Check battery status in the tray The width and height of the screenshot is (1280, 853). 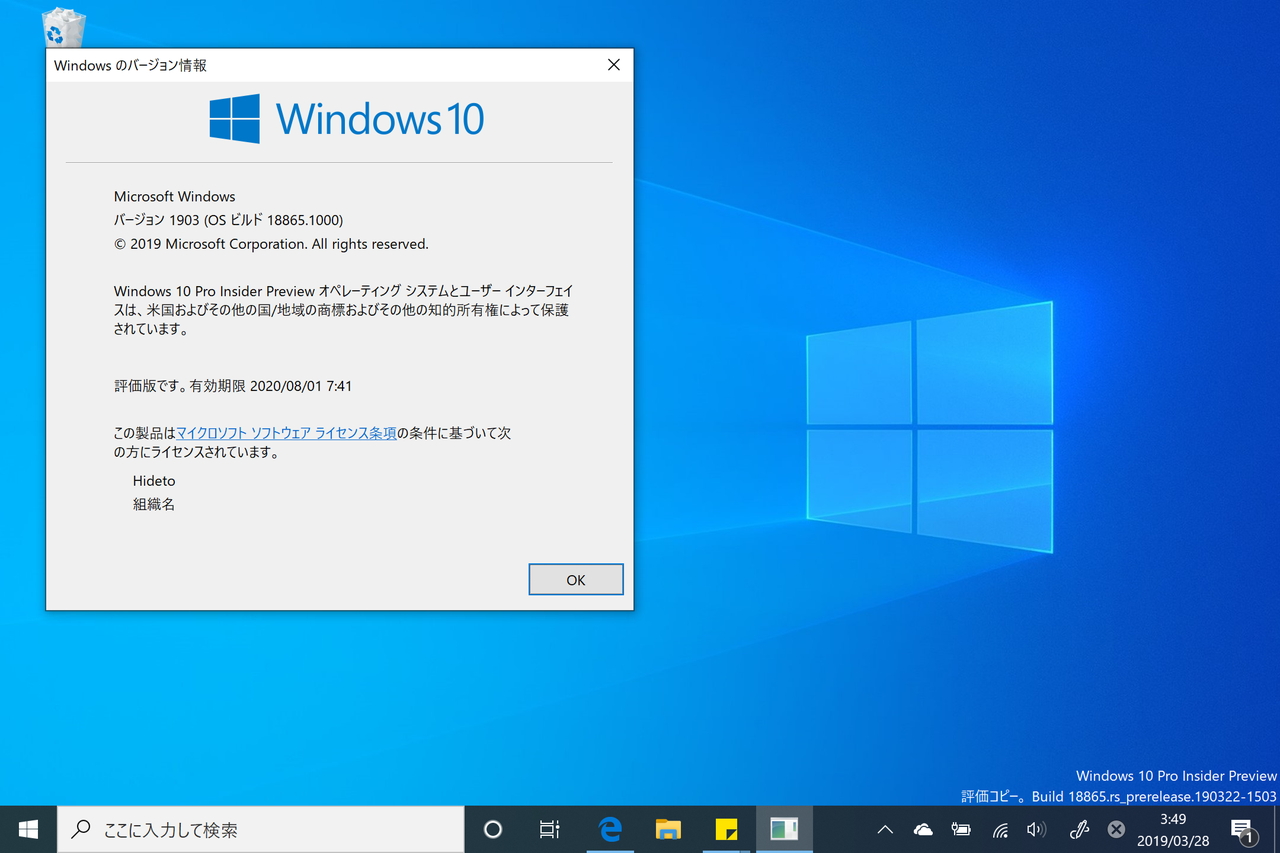pyautogui.click(x=961, y=829)
